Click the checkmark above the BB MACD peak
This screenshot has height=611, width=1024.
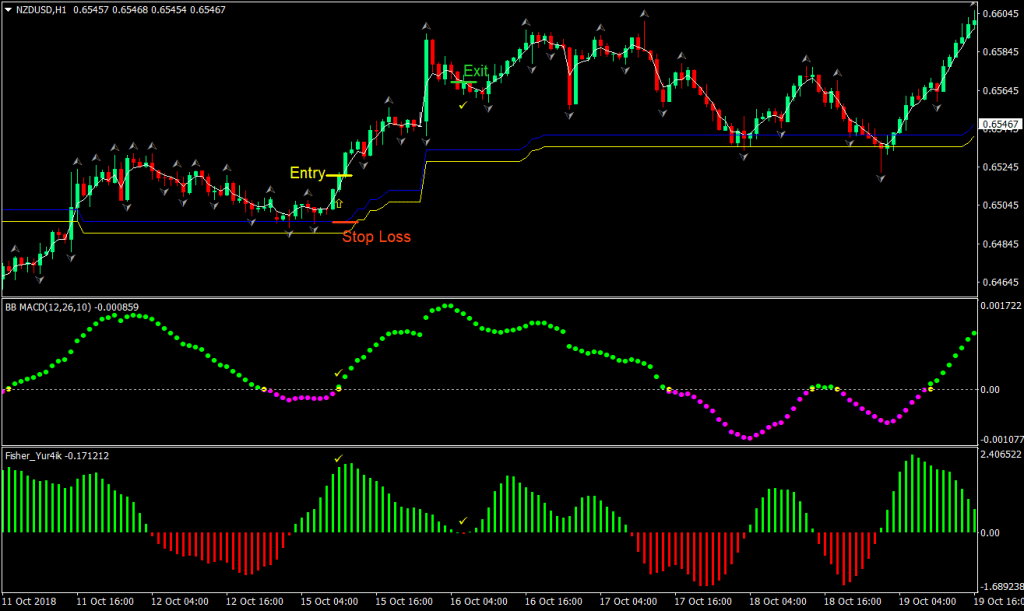coord(338,371)
